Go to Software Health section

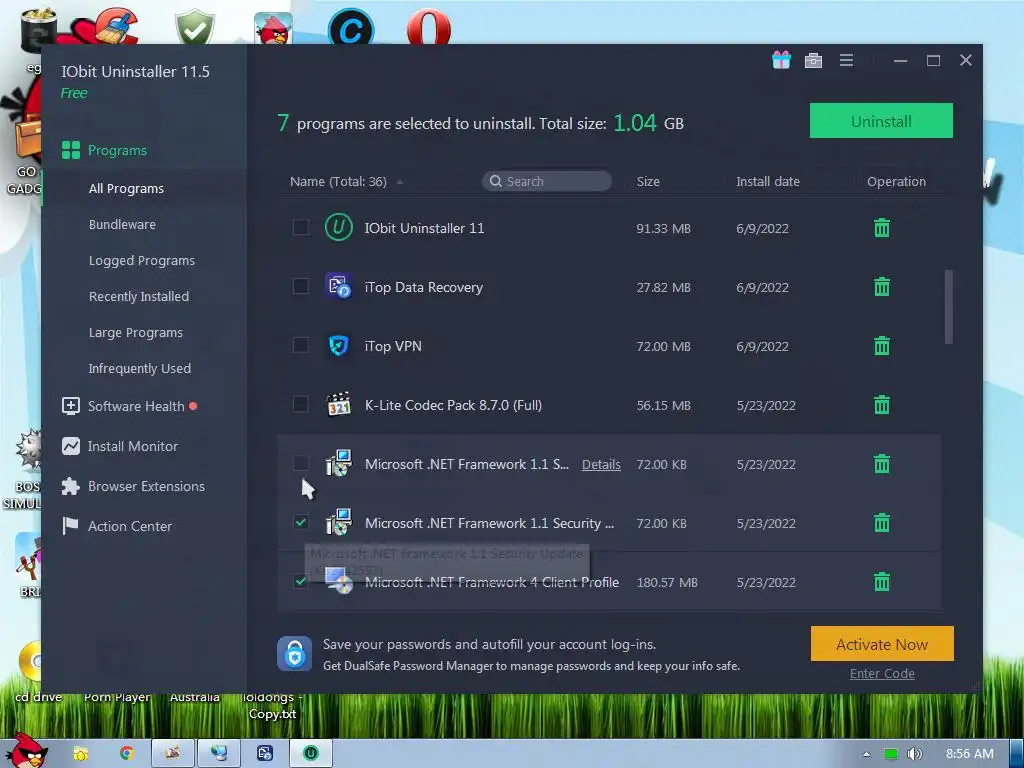click(136, 406)
